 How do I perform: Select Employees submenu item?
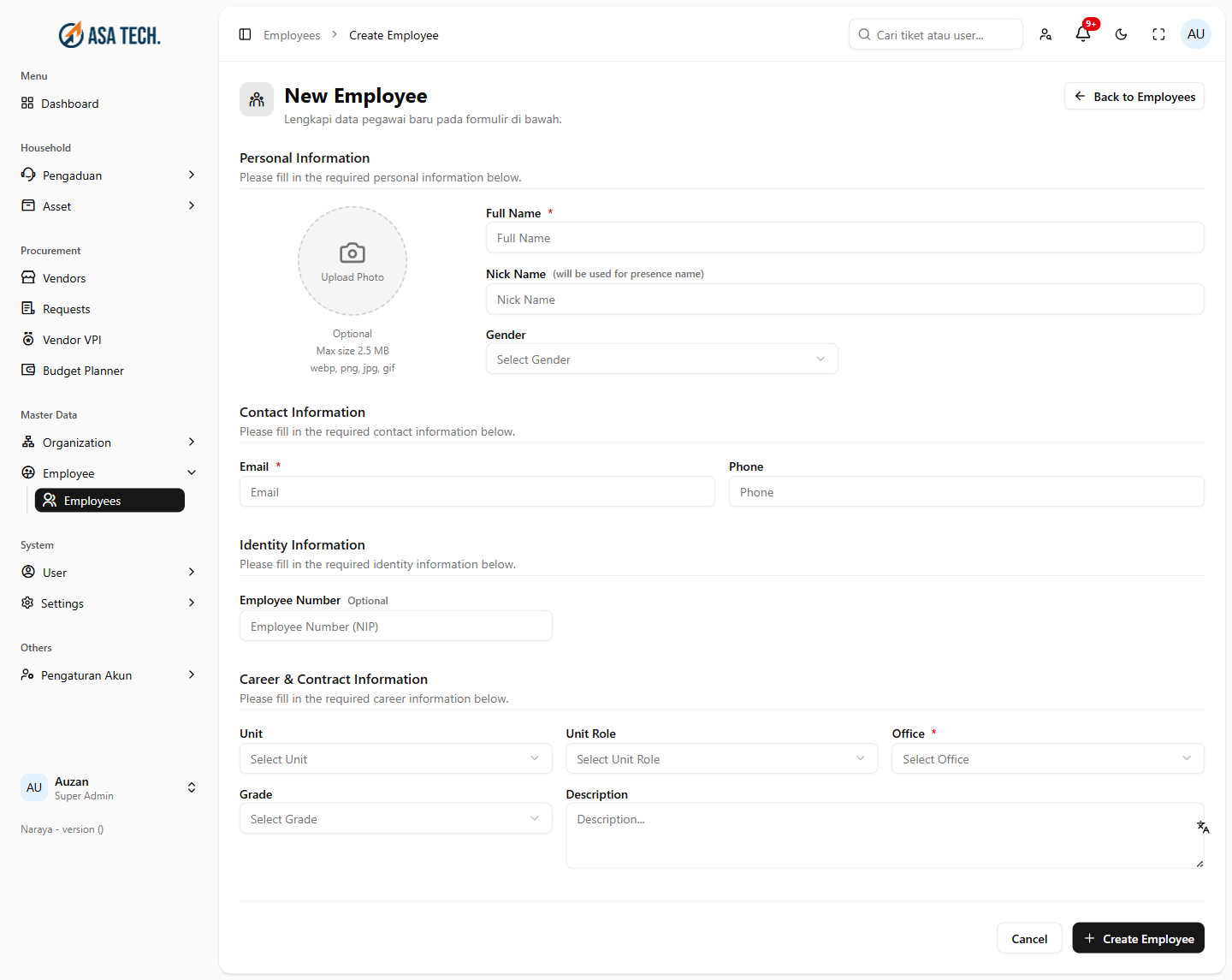pos(110,501)
